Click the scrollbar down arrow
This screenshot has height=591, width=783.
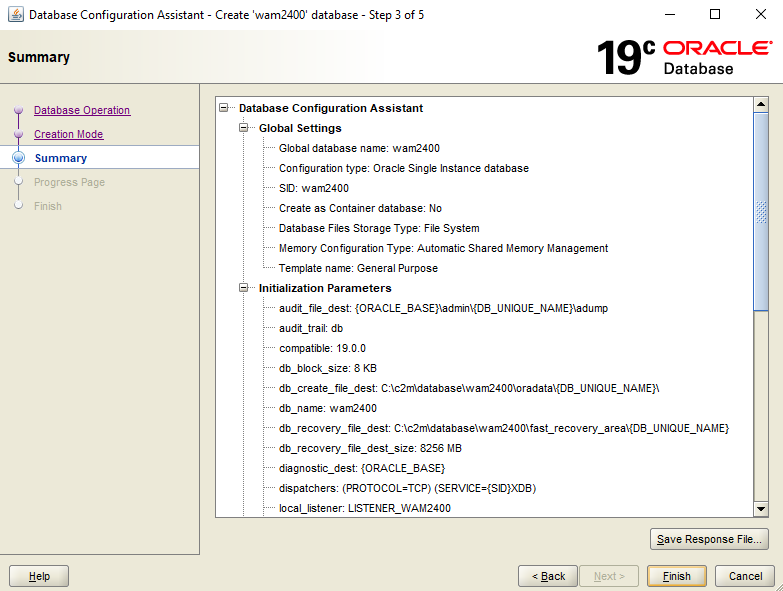click(761, 509)
